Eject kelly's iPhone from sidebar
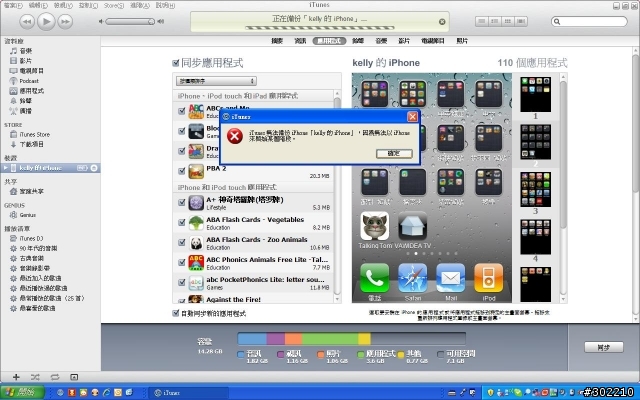This screenshot has height=400, width=640. [94, 168]
